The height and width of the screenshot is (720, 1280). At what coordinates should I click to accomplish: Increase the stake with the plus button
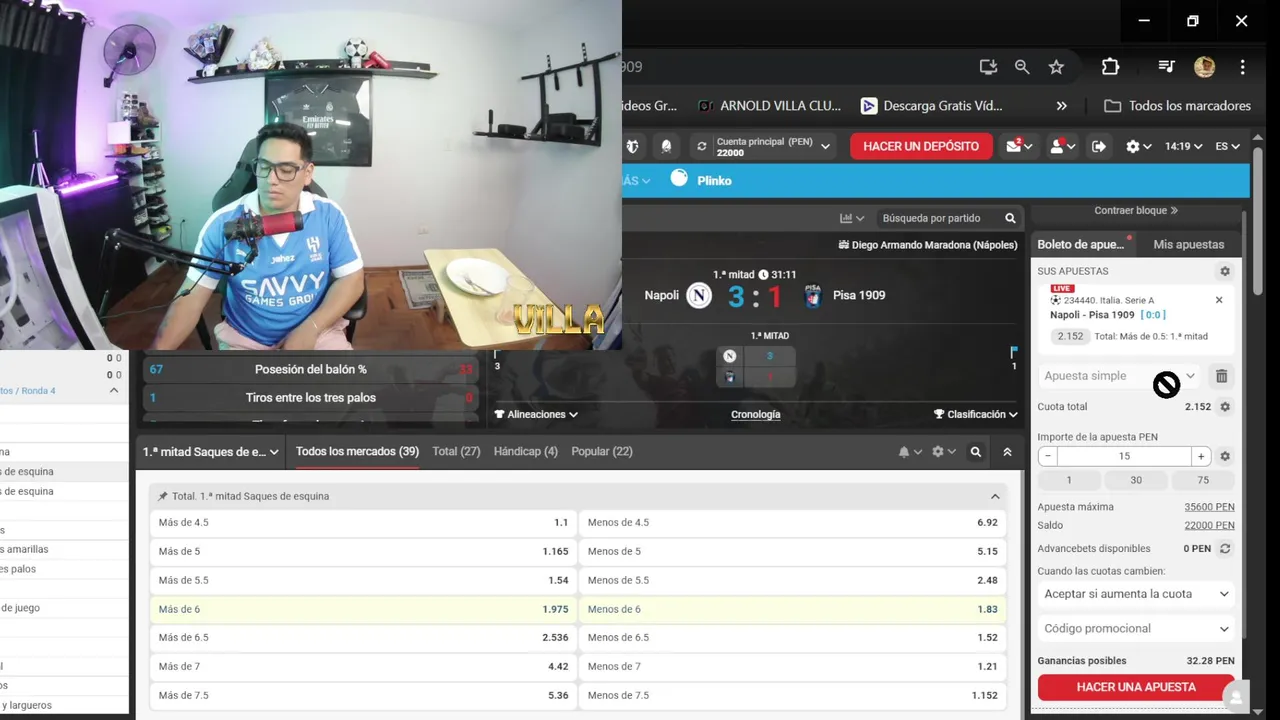tap(1201, 456)
